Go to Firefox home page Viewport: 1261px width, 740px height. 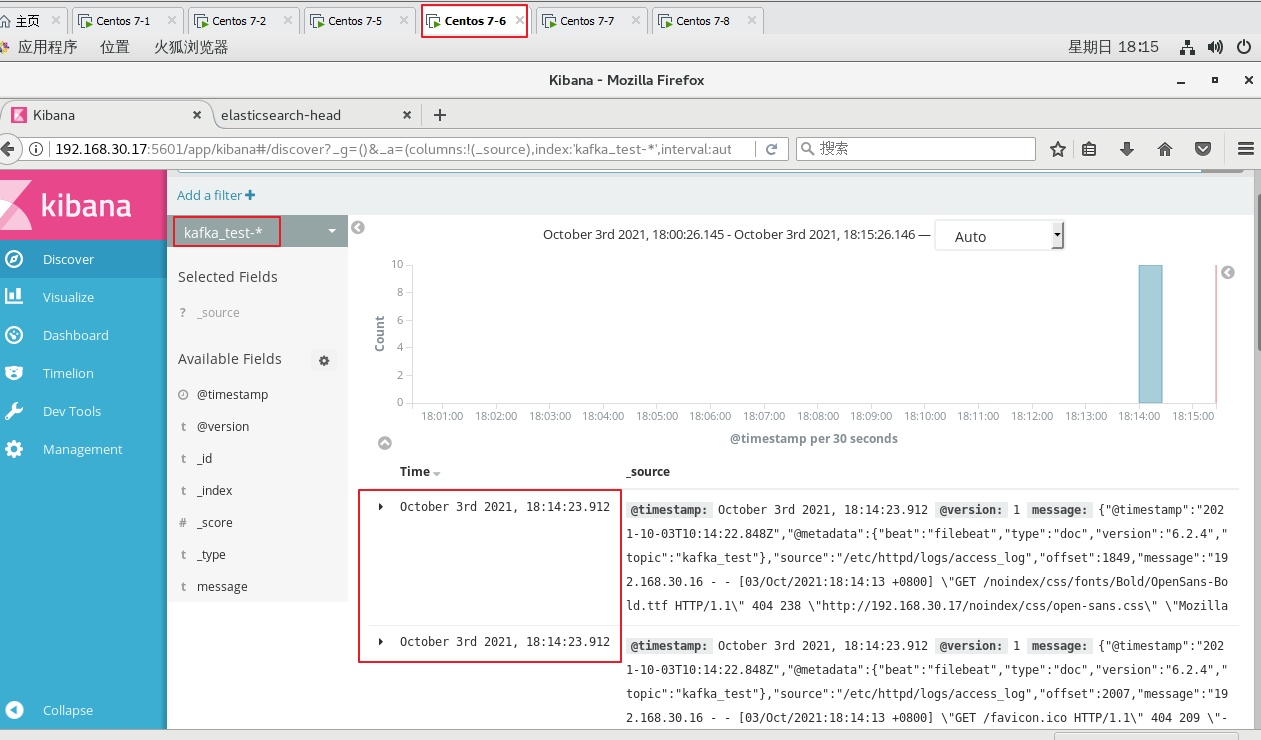coord(1165,149)
